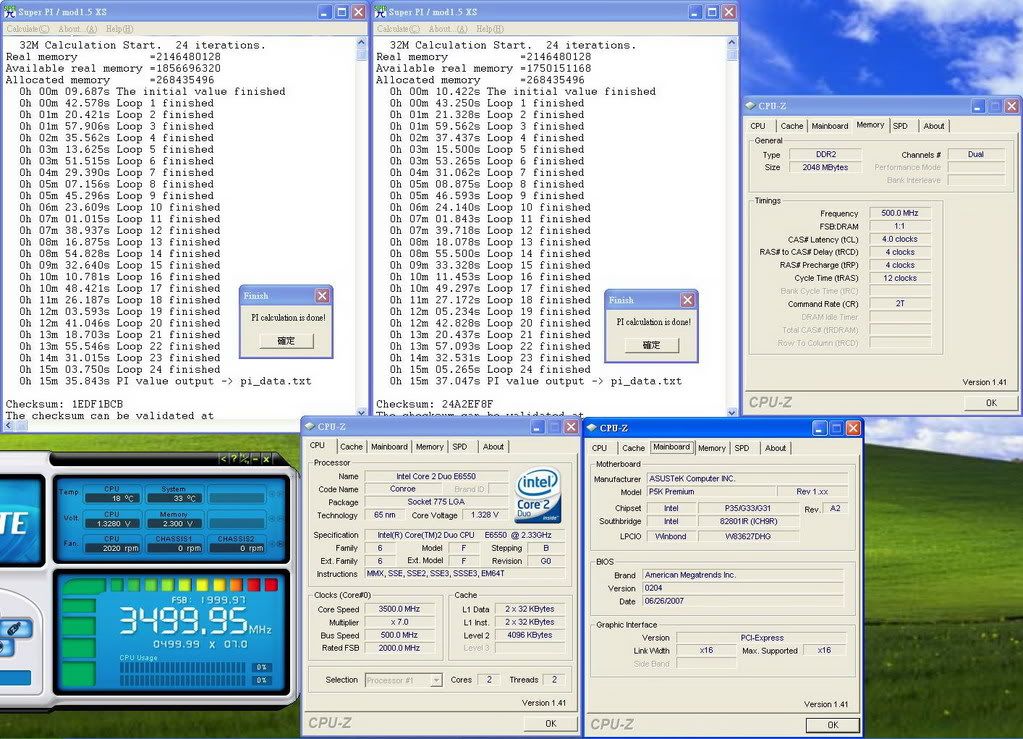Confirm the right Finish dialog button
The width and height of the screenshot is (1023, 739).
(651, 345)
